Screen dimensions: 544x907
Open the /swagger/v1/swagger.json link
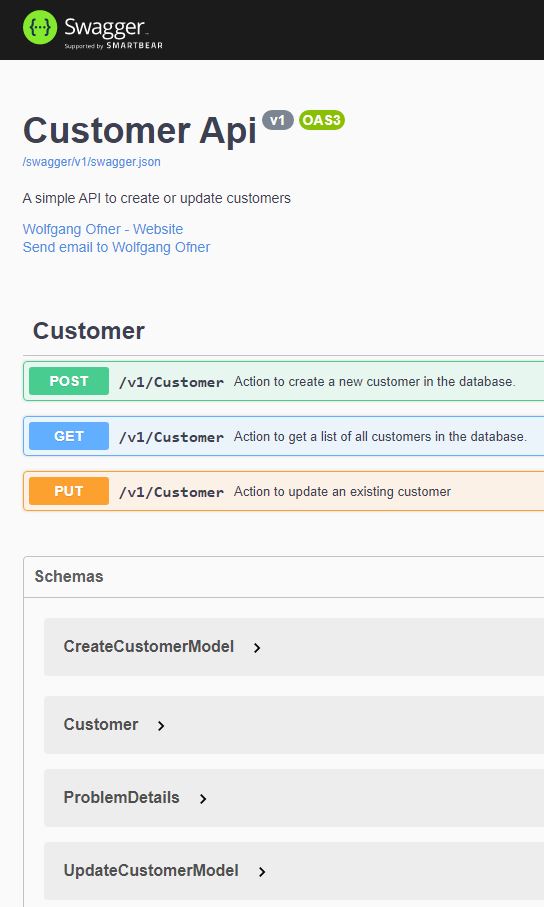(x=91, y=162)
